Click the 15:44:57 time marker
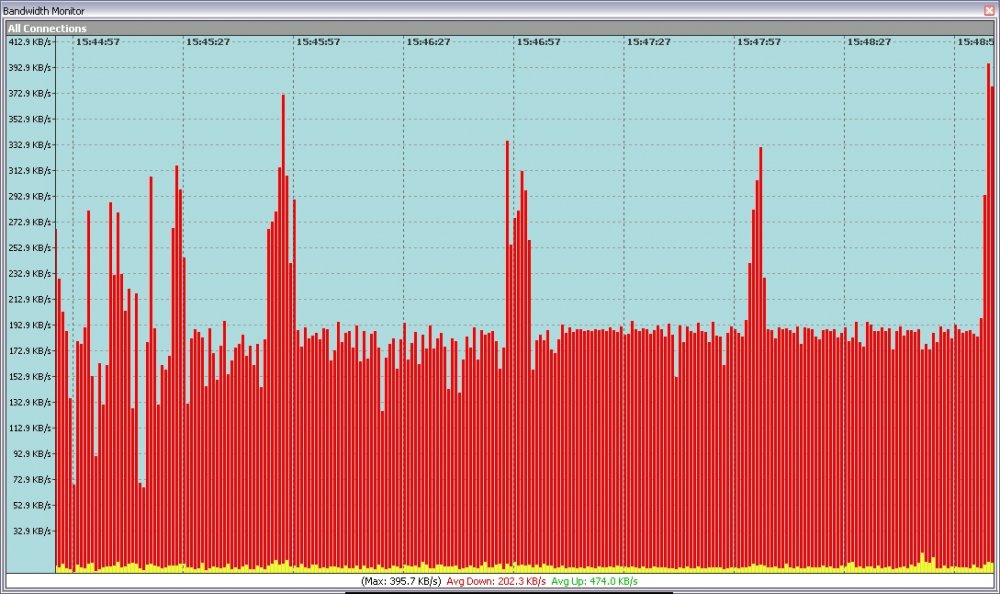 tap(98, 43)
